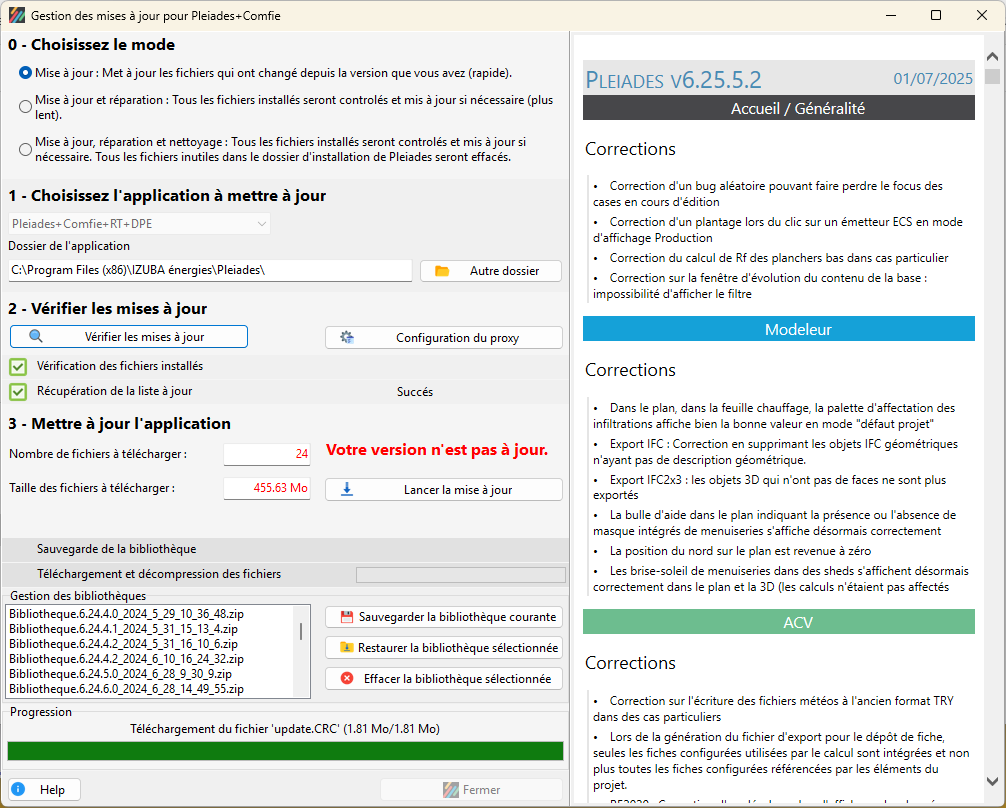Close the update manager window
The width and height of the screenshot is (1006, 808).
(x=982, y=15)
